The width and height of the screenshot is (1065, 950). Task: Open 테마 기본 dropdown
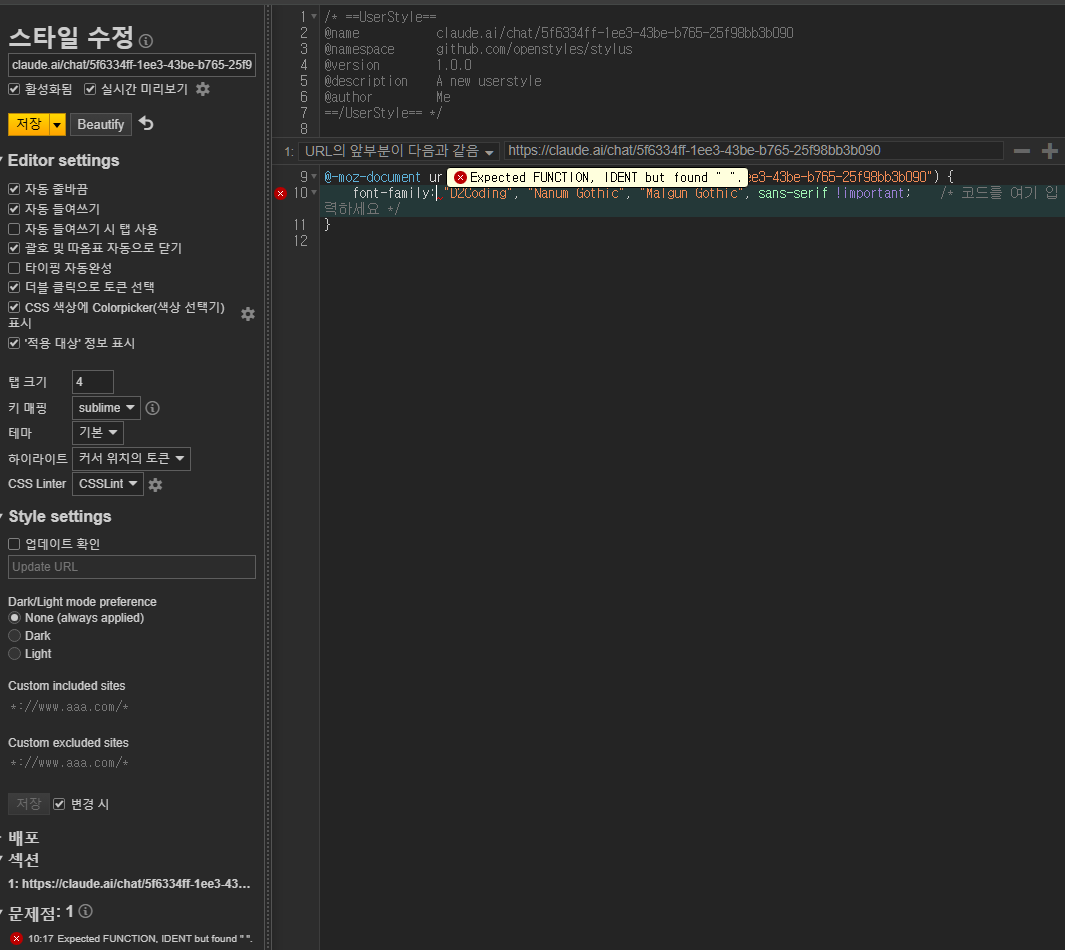coord(98,433)
